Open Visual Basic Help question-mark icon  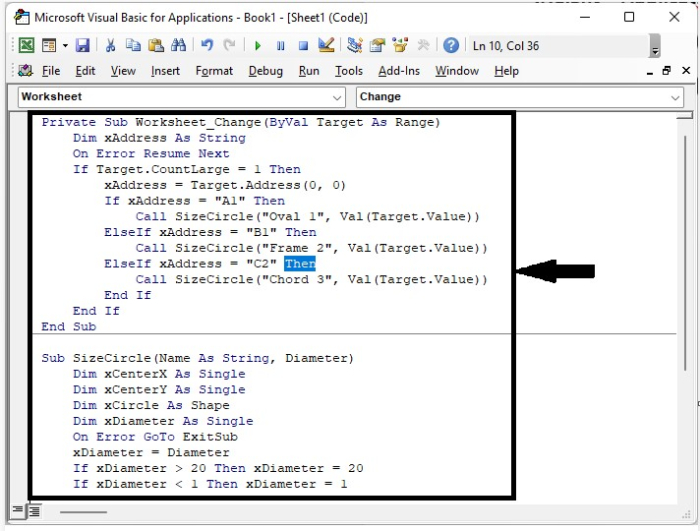tap(451, 46)
